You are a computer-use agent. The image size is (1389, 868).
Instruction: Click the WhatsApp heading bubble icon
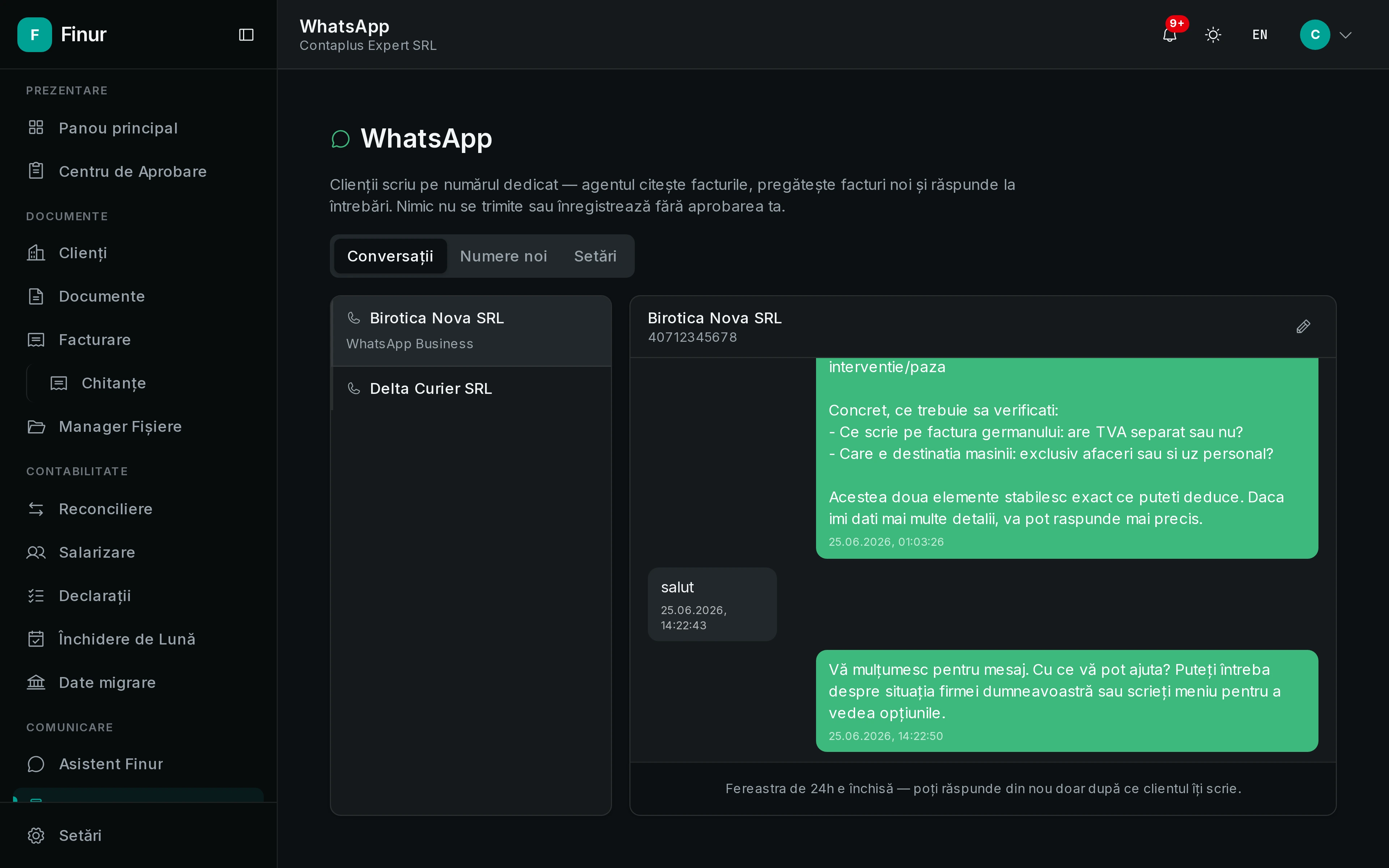coord(340,139)
